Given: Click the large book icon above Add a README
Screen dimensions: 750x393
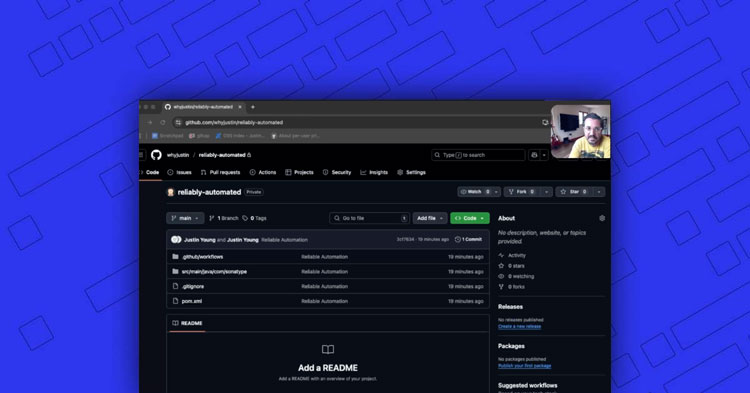Looking at the screenshot, I should coord(328,349).
